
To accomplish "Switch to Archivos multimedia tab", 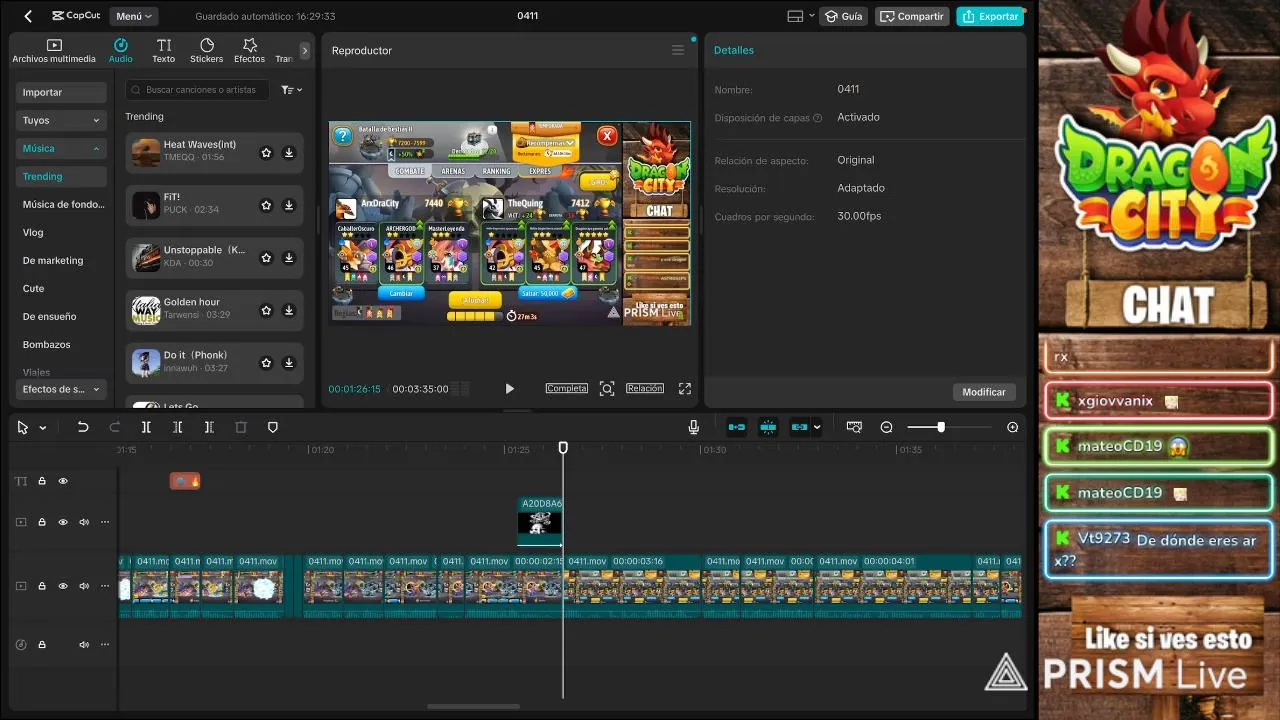I will (54, 51).
